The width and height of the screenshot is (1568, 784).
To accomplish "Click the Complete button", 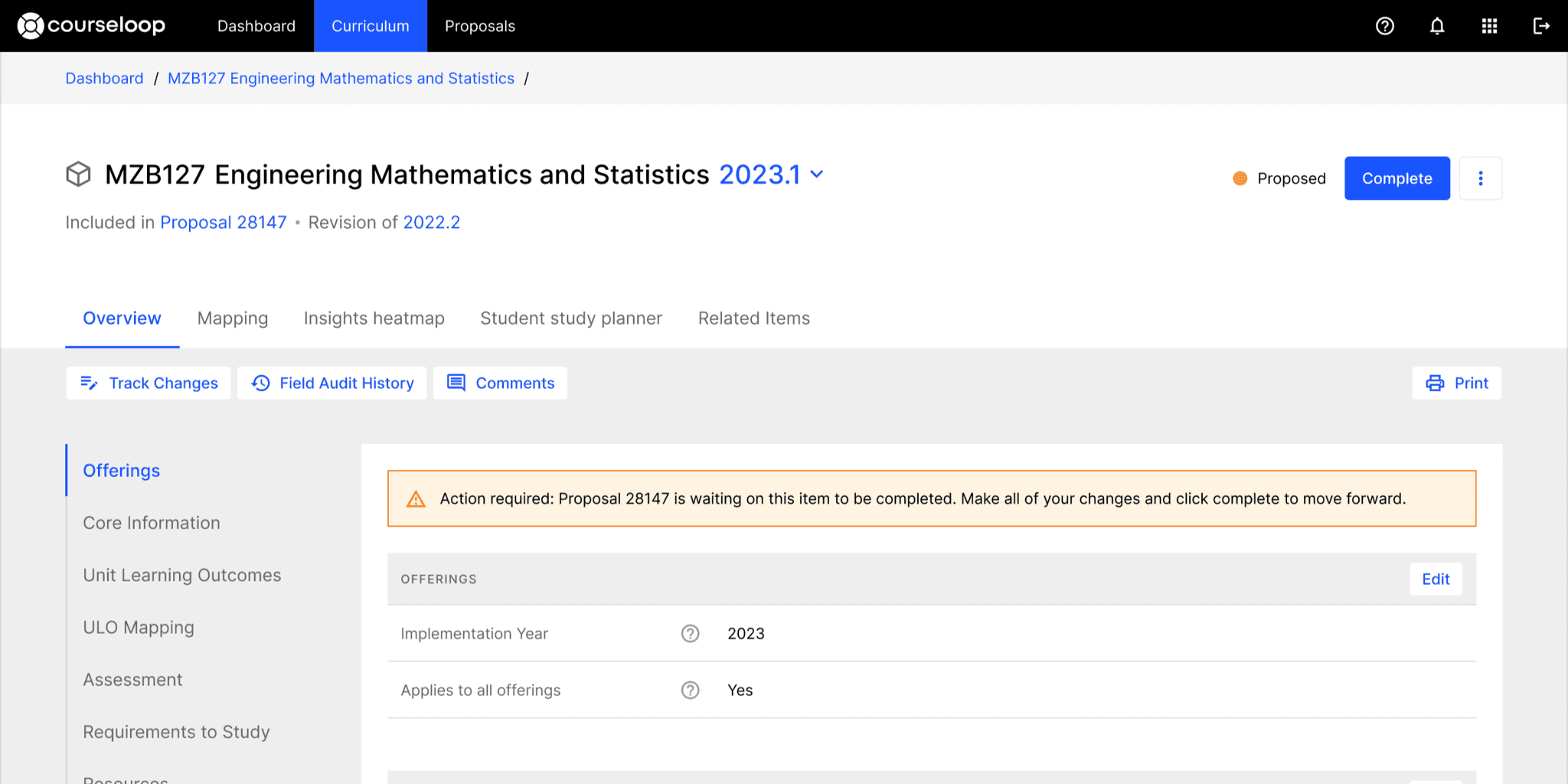I will (1396, 178).
